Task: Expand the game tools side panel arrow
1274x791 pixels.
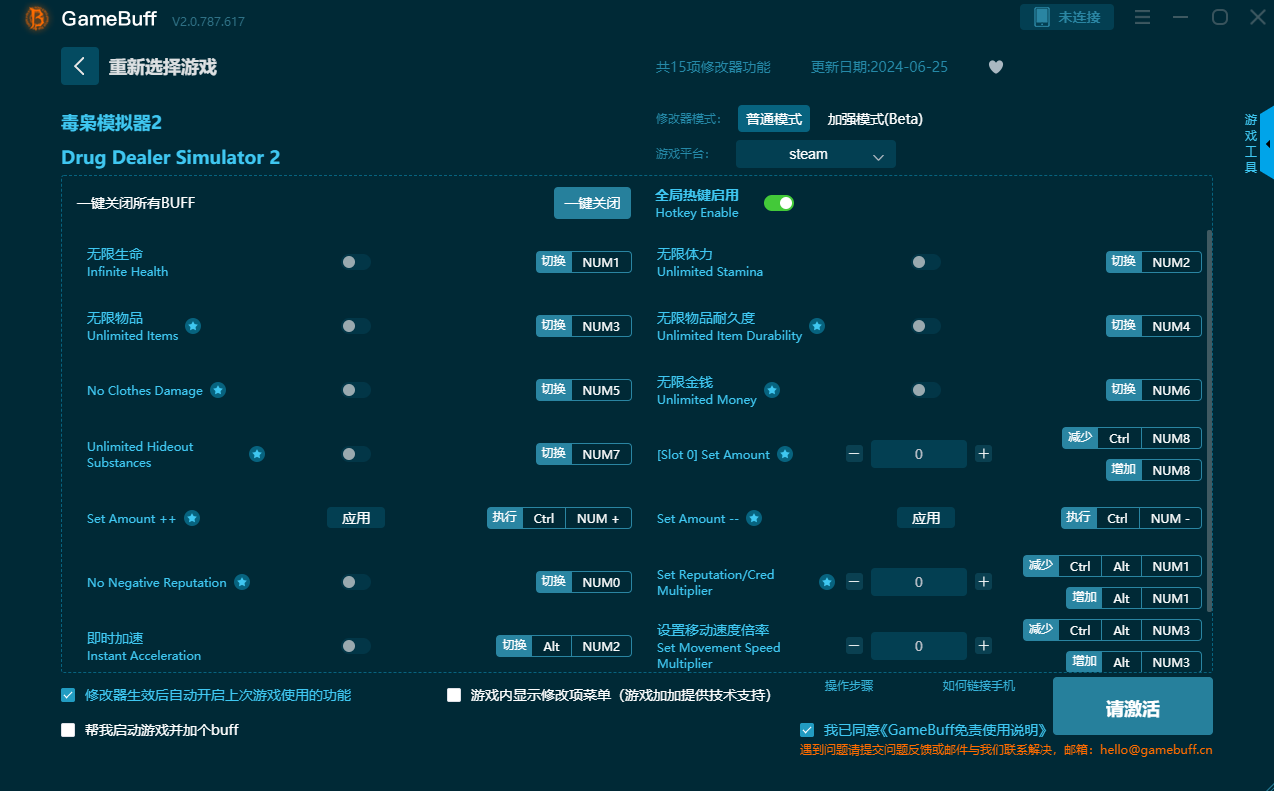Action: 1267,145
